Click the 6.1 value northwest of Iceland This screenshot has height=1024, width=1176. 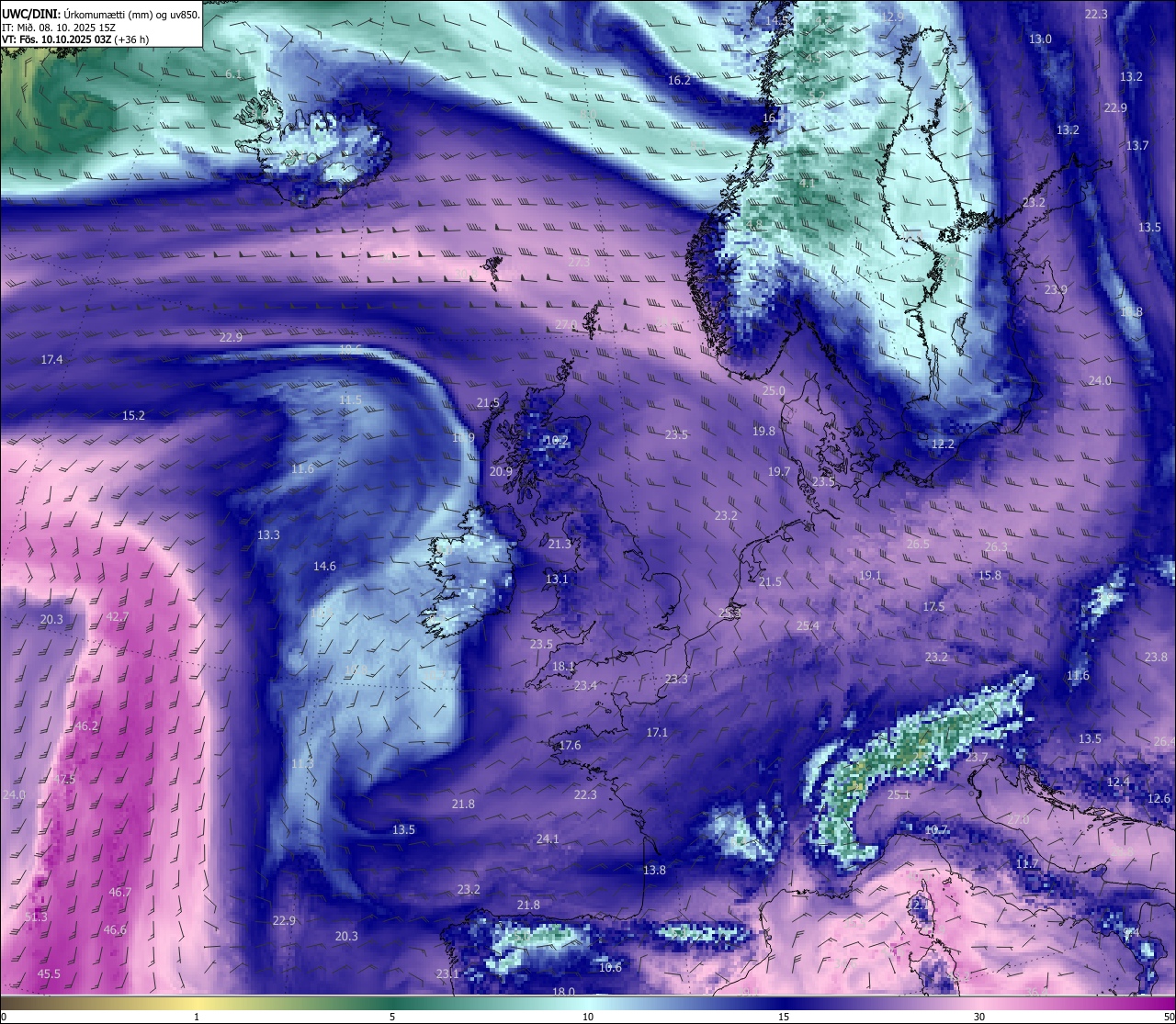(233, 73)
